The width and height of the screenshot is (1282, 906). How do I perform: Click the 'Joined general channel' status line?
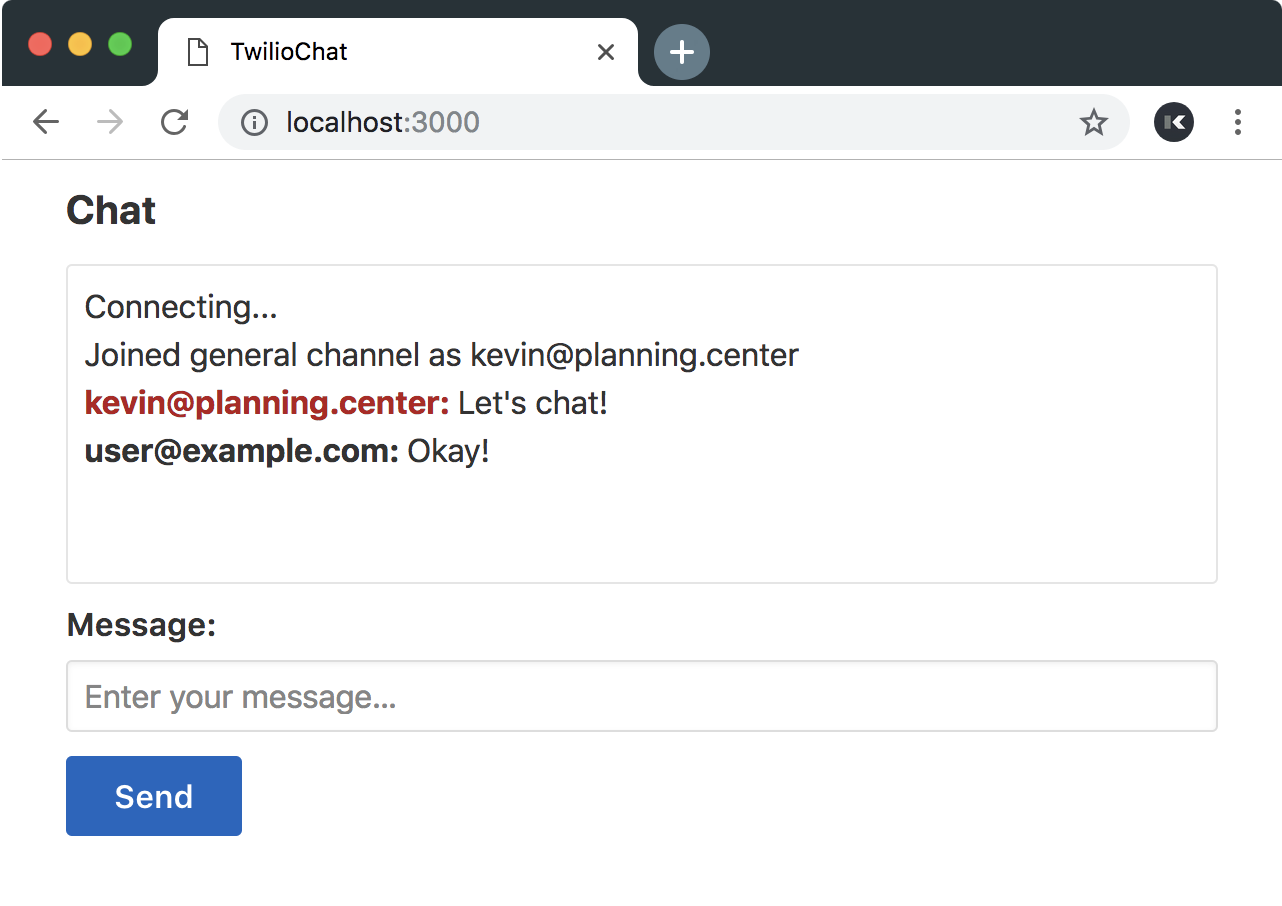coord(441,355)
